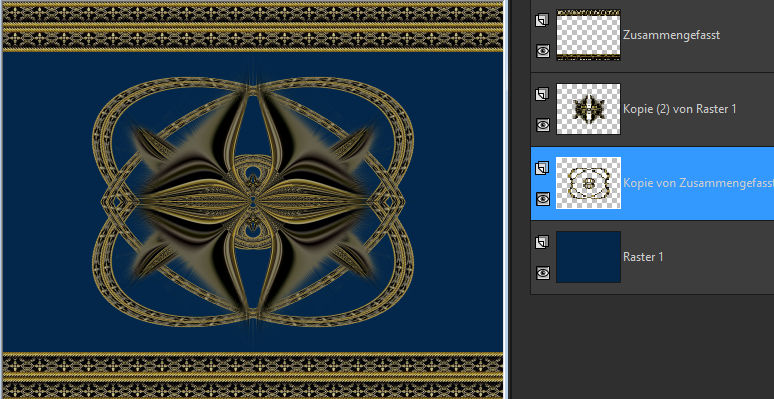Click the bottom golden border strip on canvas

click(253, 375)
